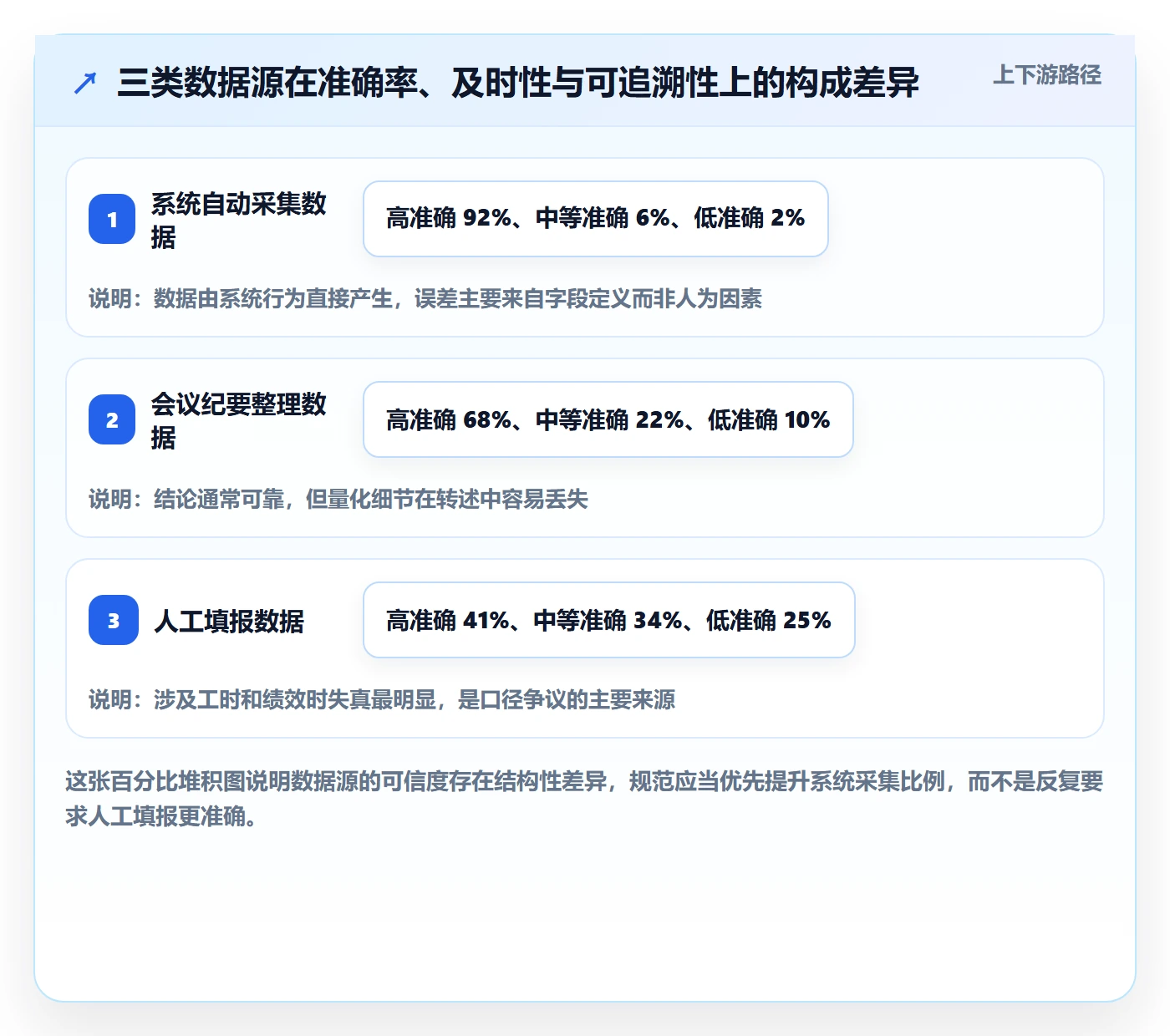The image size is (1170, 1036).
Task: Click the 高准确 68% value box
Action: tap(608, 419)
